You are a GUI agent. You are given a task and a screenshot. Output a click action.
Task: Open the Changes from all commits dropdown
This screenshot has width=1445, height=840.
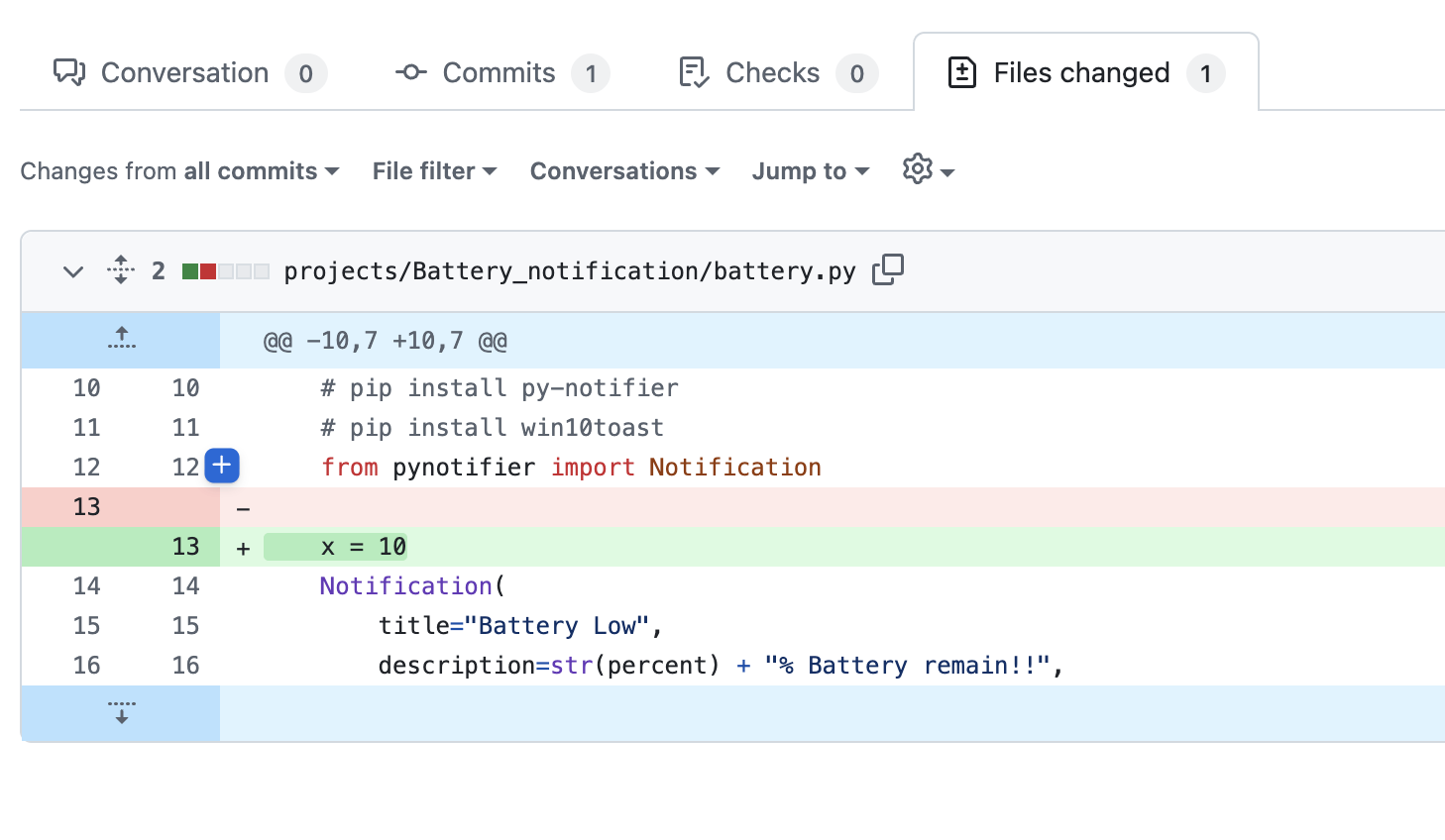(x=179, y=171)
